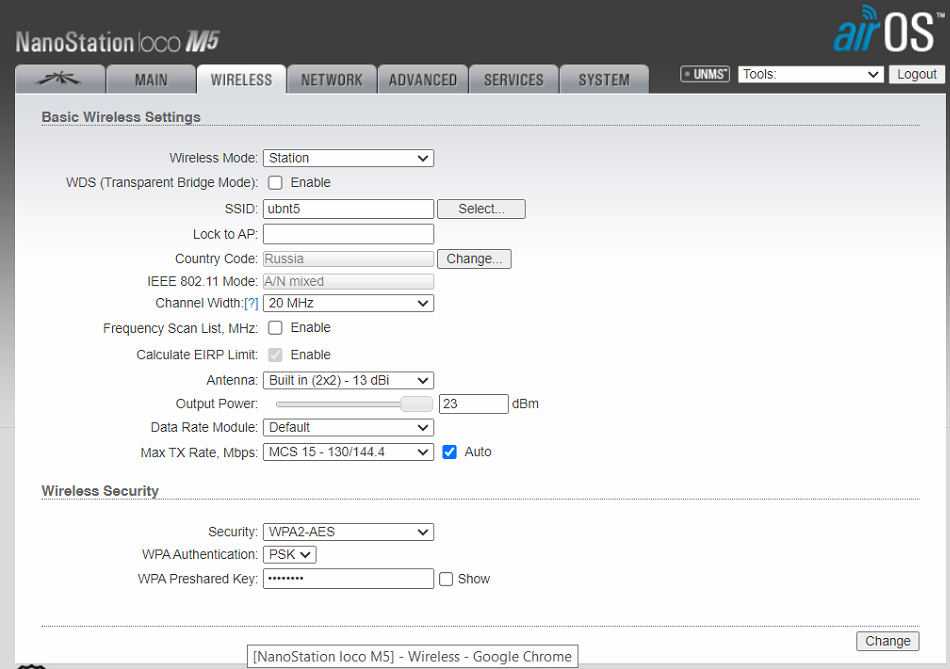
Task: Switch to the MAIN tab
Action: [x=151, y=79]
